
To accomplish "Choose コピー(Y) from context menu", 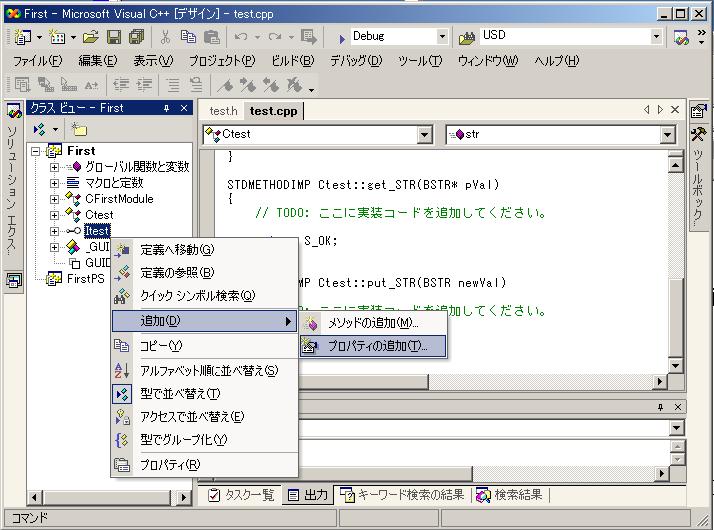I will tap(205, 346).
